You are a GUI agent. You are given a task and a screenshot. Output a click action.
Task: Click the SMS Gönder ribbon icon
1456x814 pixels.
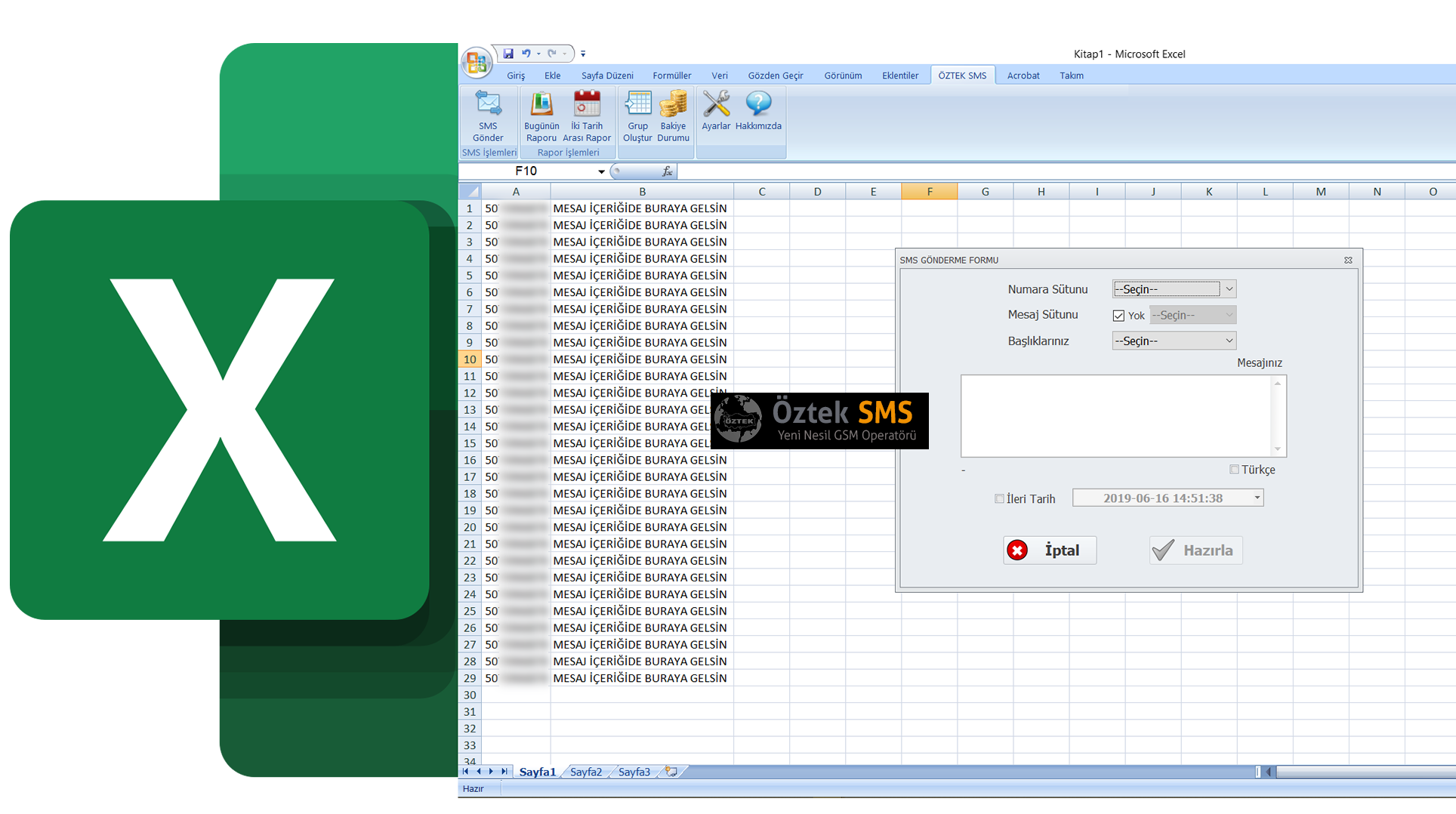(488, 116)
